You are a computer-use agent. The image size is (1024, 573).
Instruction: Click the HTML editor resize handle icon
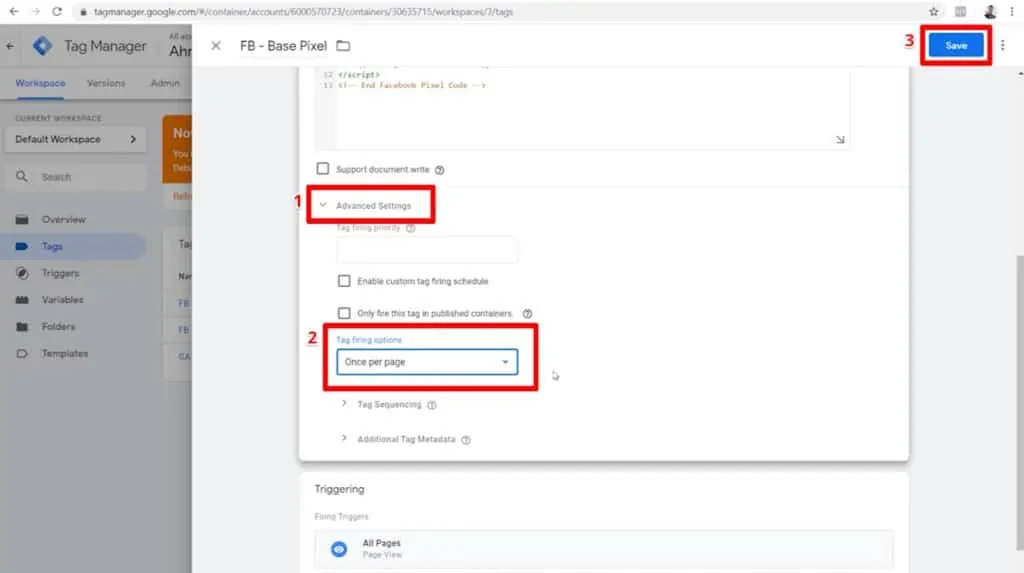(x=840, y=140)
